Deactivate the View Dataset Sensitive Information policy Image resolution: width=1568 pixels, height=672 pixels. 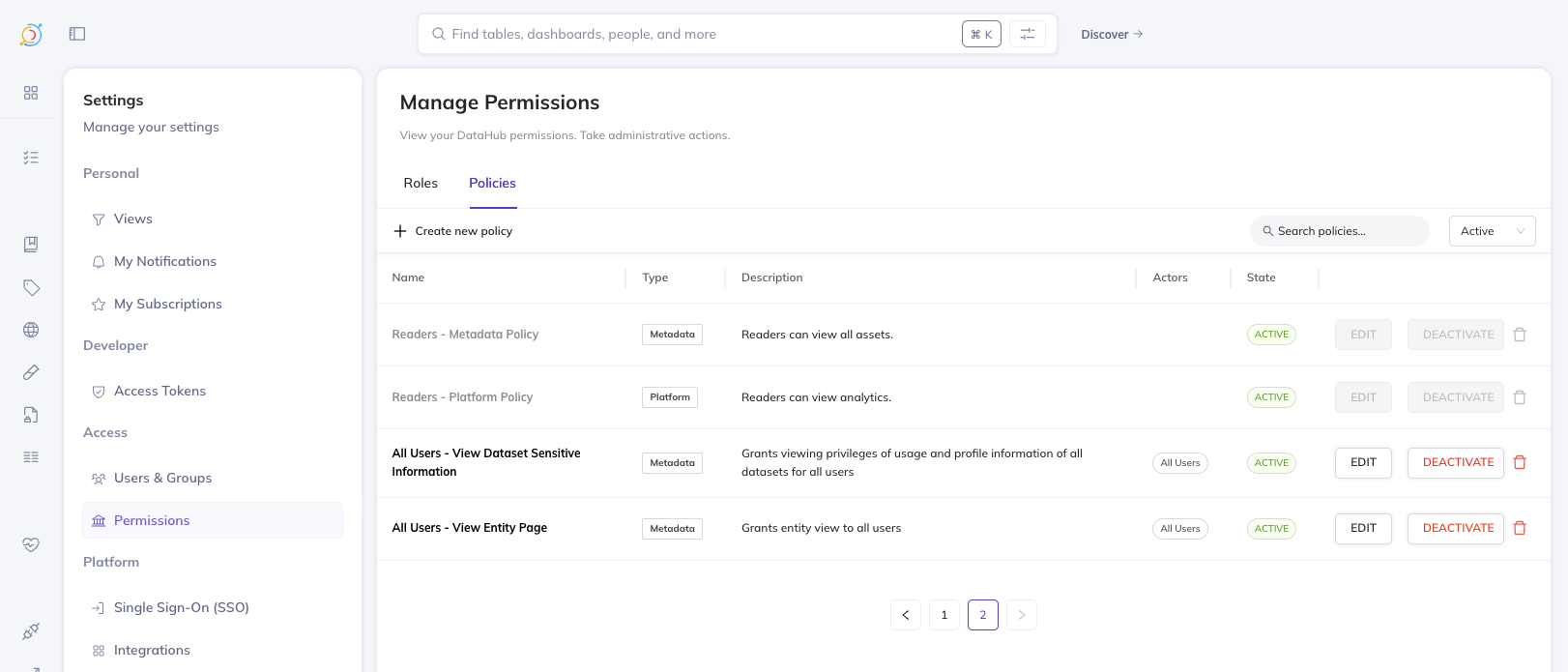tap(1456, 462)
